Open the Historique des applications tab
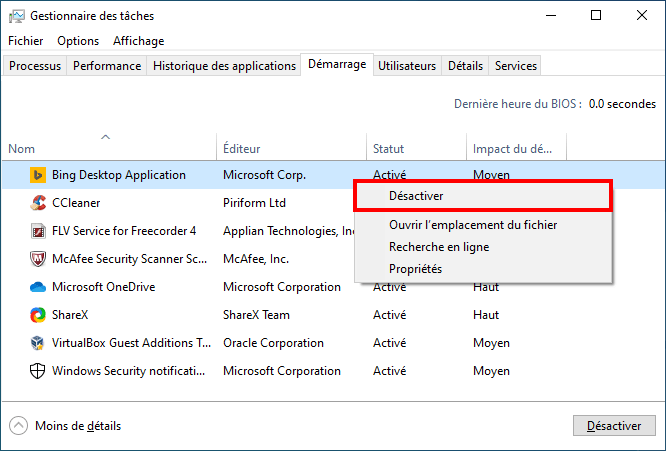666x451 pixels. (x=224, y=66)
